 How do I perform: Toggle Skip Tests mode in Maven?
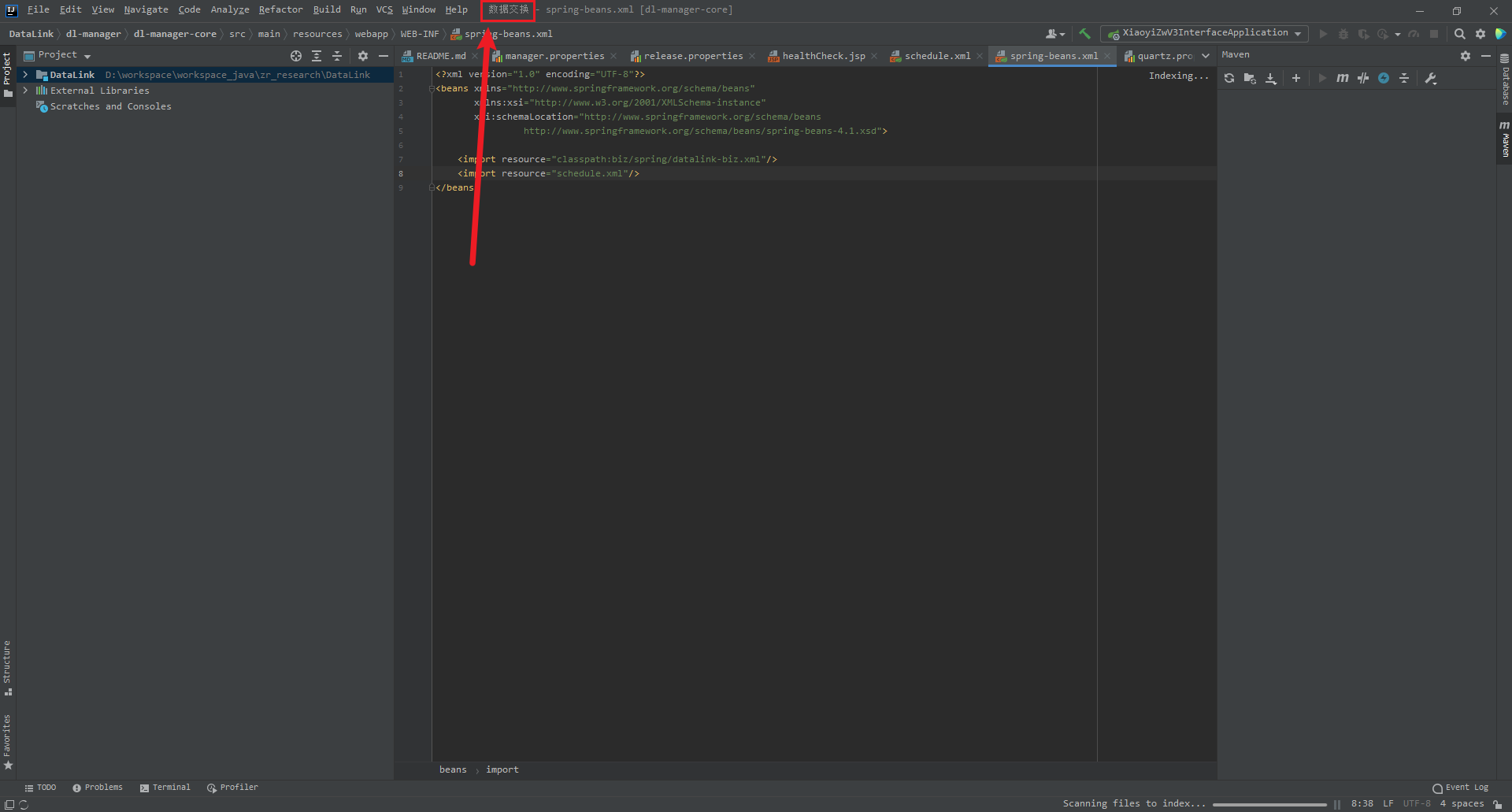pos(1363,78)
